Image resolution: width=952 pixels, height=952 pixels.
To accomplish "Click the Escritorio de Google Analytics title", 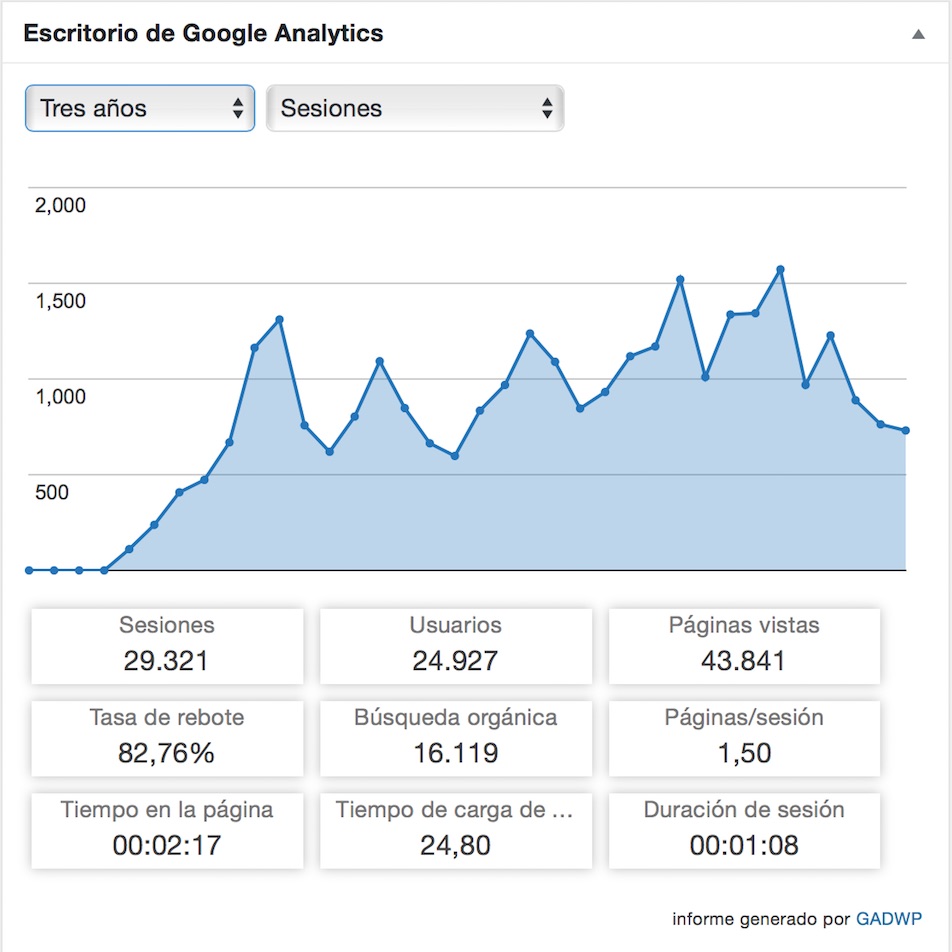I will coord(203,33).
